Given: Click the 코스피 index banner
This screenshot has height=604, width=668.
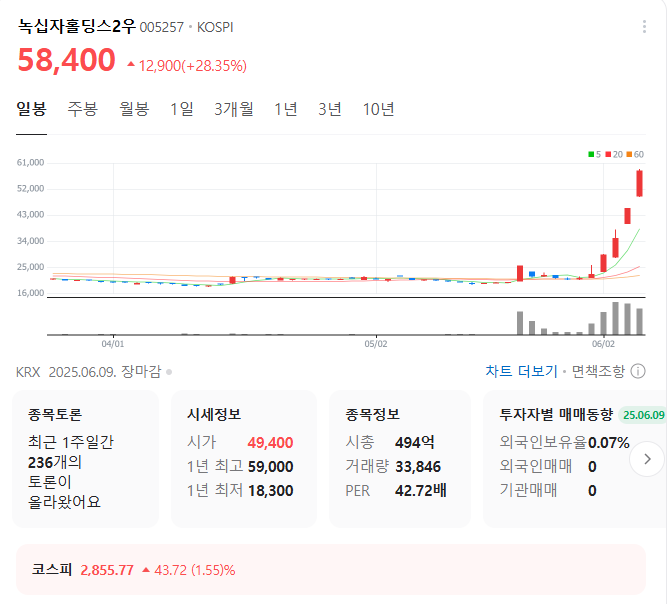Looking at the screenshot, I should pos(331,569).
